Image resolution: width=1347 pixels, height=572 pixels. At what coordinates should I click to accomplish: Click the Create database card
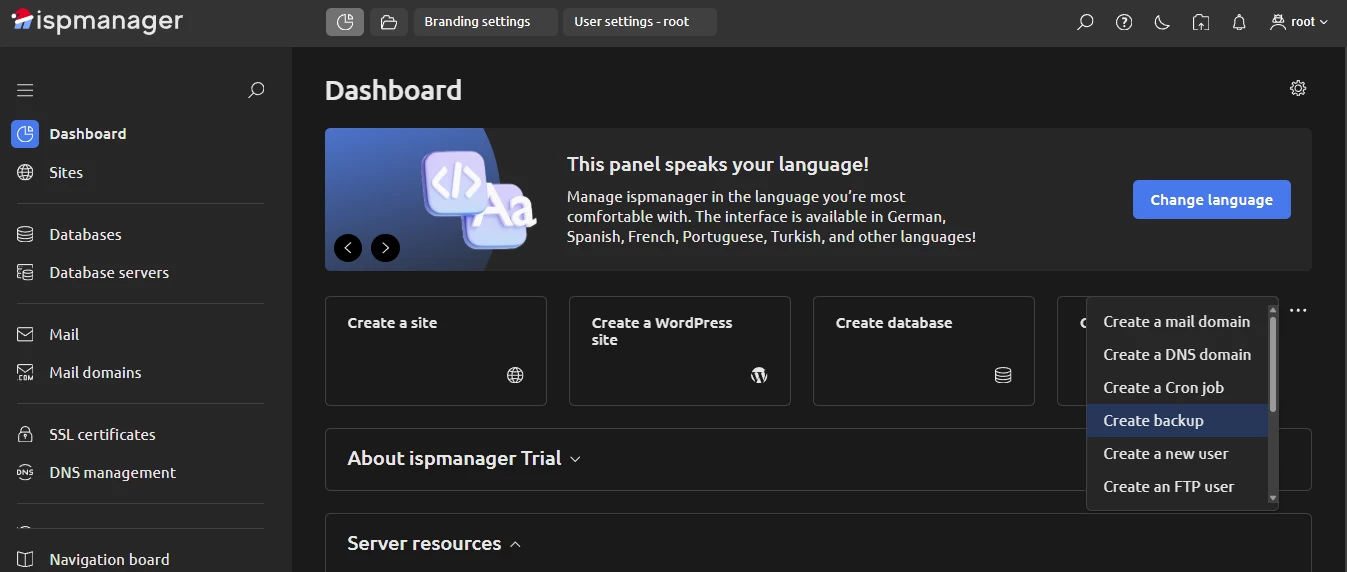(x=924, y=351)
